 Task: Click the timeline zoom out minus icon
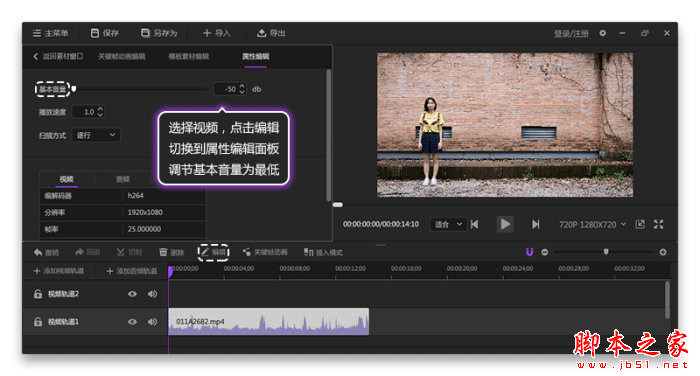point(545,252)
